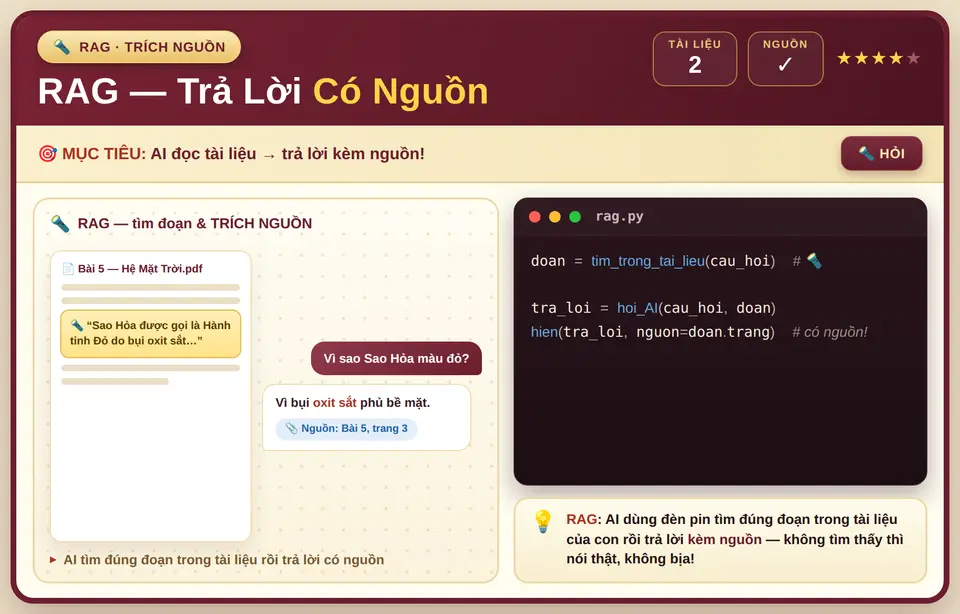
Task: Click the flashlight icon on the HỎI button
Action: 866,153
